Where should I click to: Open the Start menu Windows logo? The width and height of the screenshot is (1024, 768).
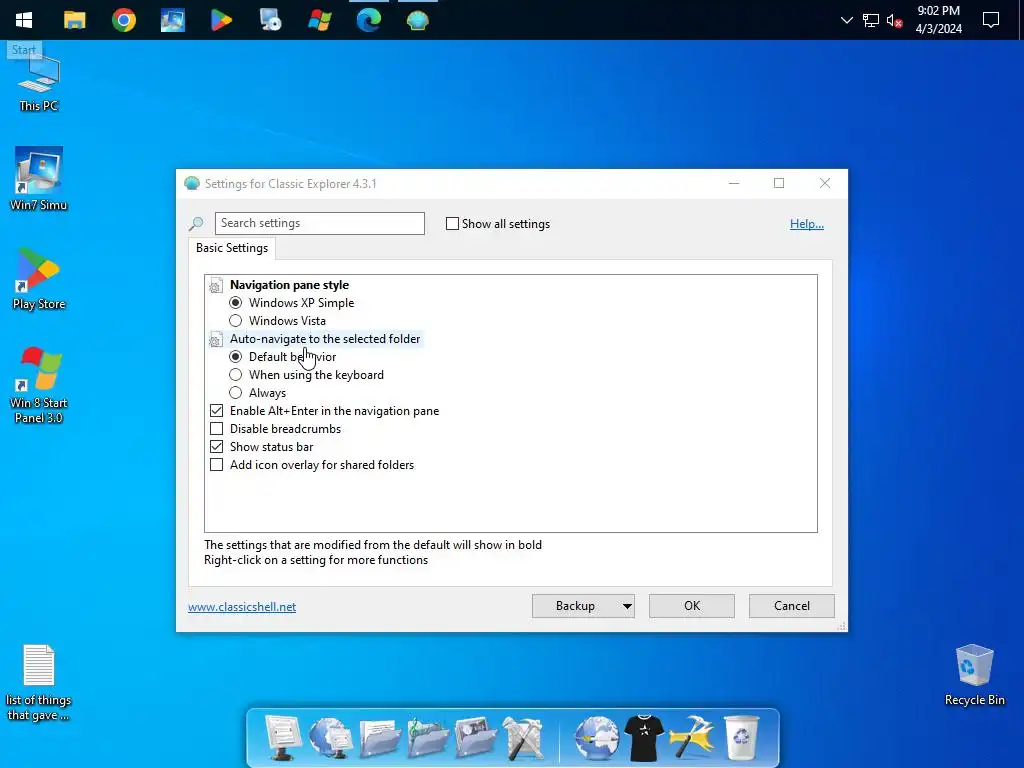click(24, 20)
